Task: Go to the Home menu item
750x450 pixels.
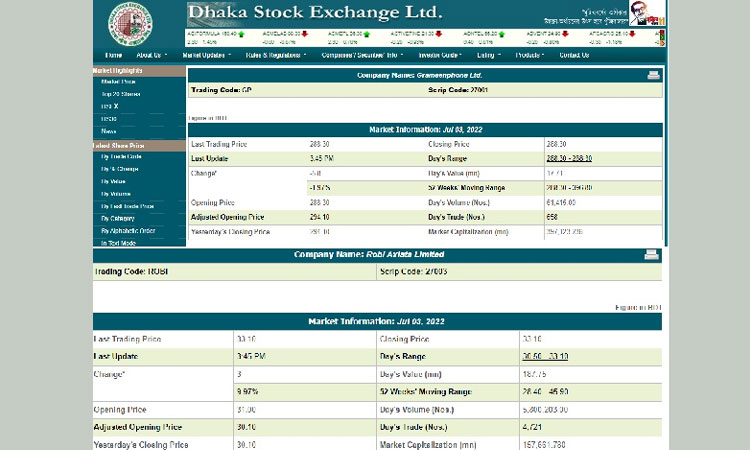Action: pos(112,55)
